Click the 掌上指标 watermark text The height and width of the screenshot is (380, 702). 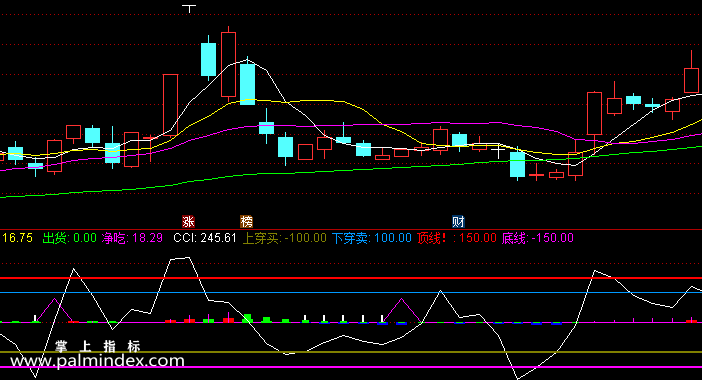coord(98,346)
